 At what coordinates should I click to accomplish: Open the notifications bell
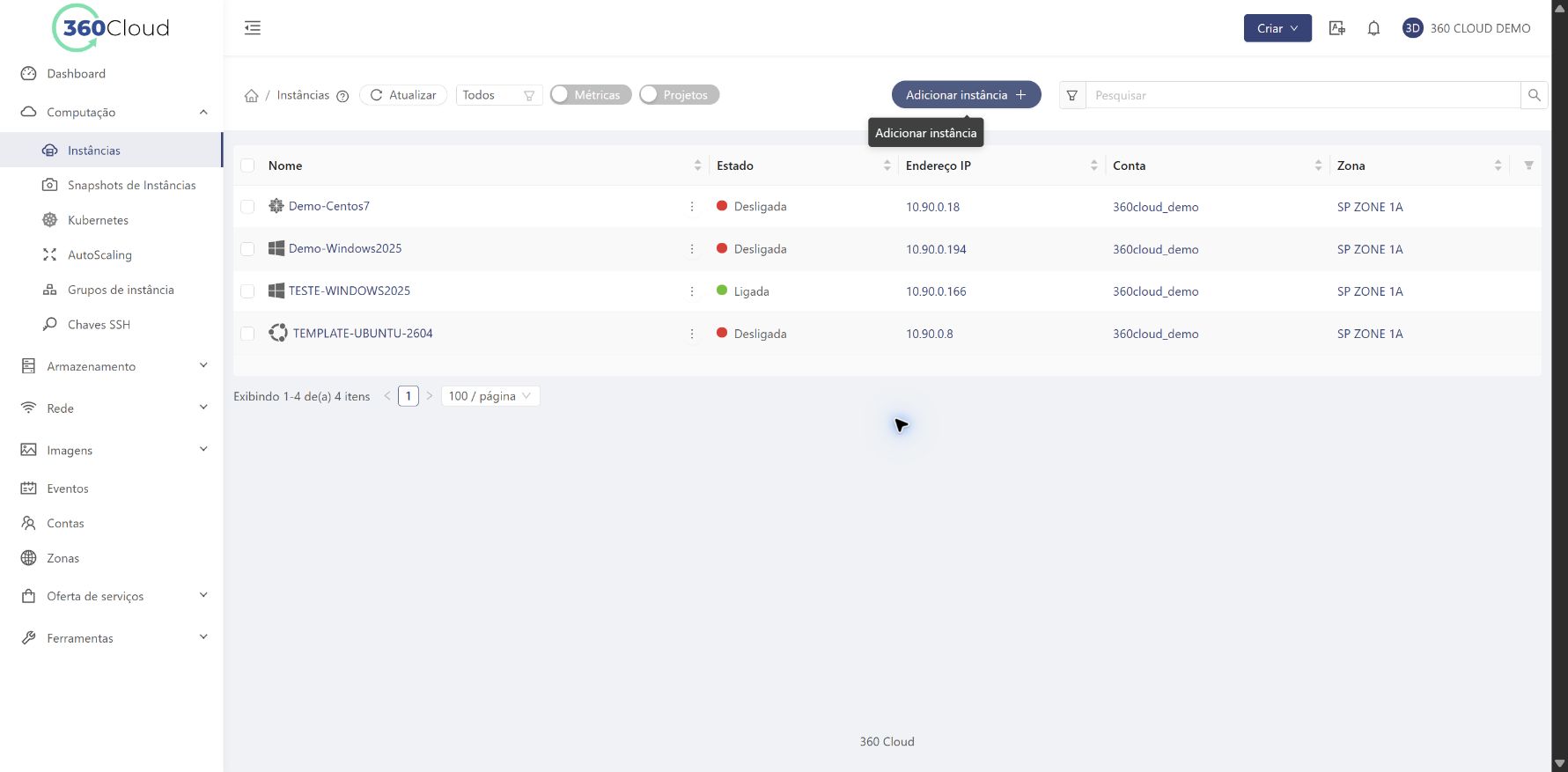pyautogui.click(x=1373, y=28)
